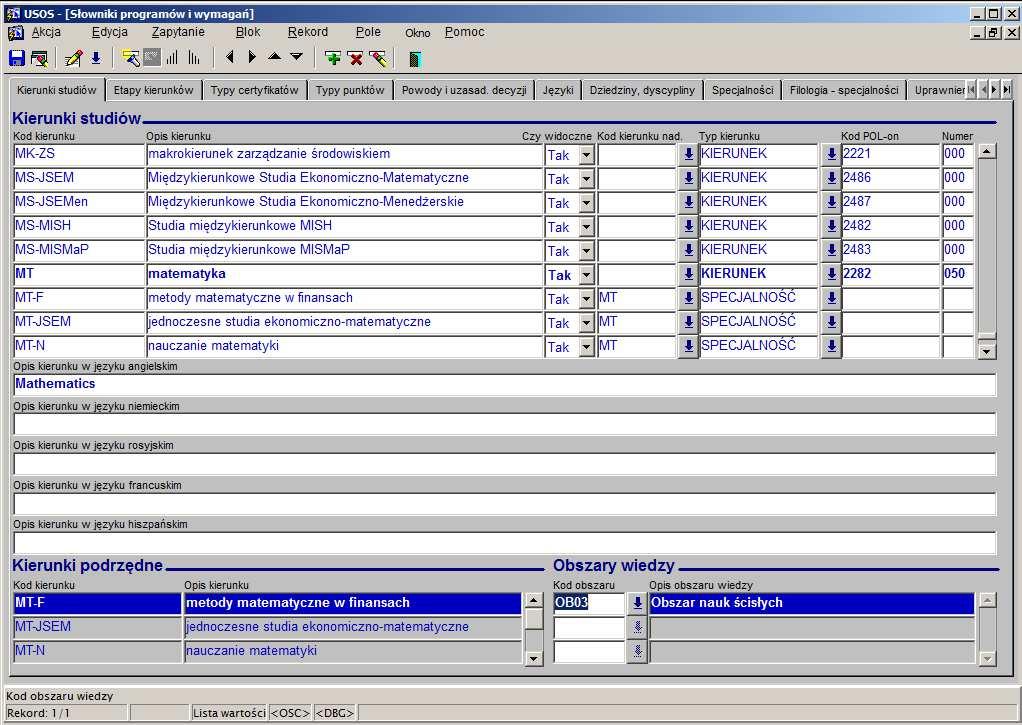Open Typ kierunku value list for MS-JSEM row
The height and width of the screenshot is (725, 1022).
[x=831, y=179]
